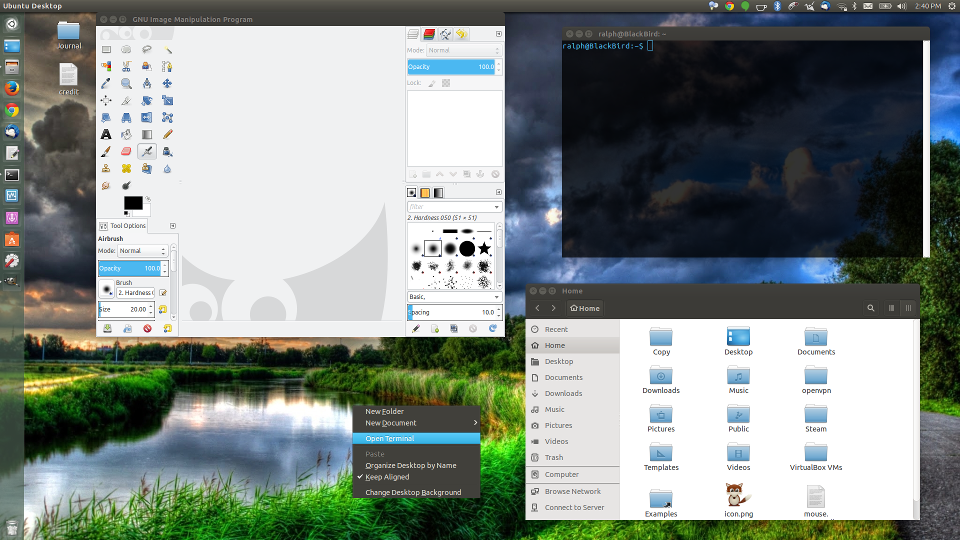Screen dimensions: 960x540
Task: Select the Move tool
Action: click(167, 83)
